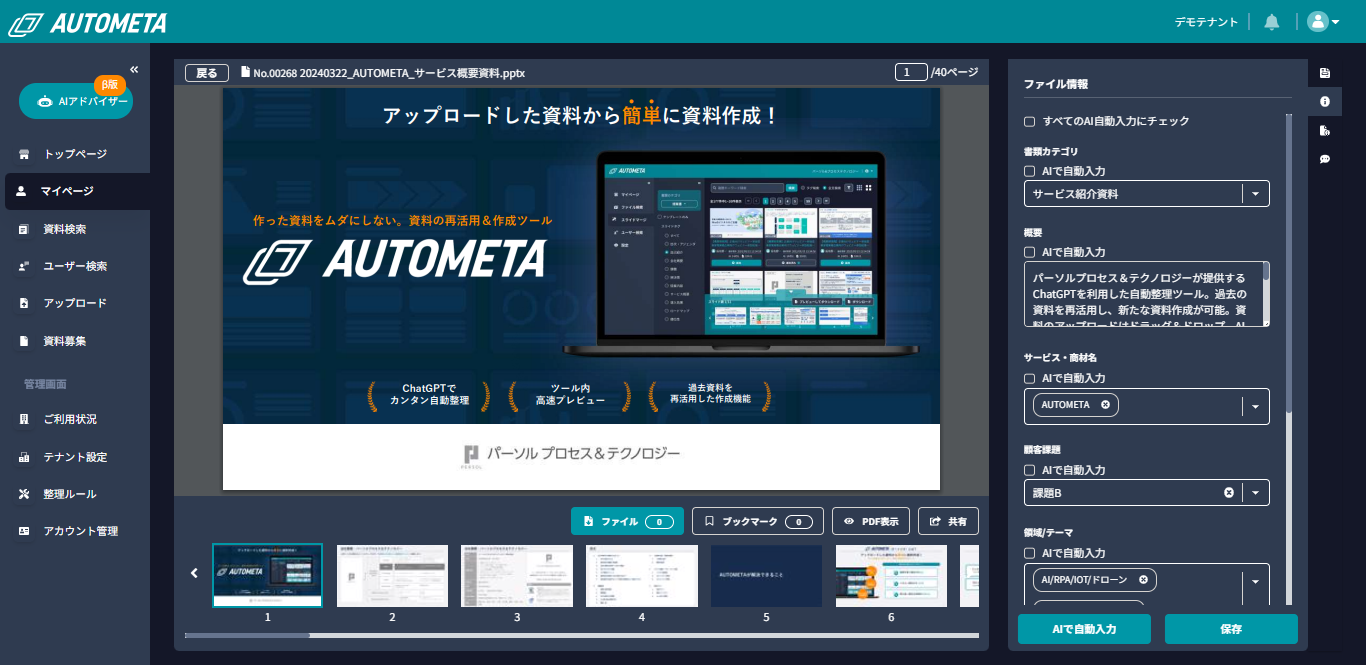Select slide thumbnail 2
The height and width of the screenshot is (665, 1366).
click(x=392, y=575)
